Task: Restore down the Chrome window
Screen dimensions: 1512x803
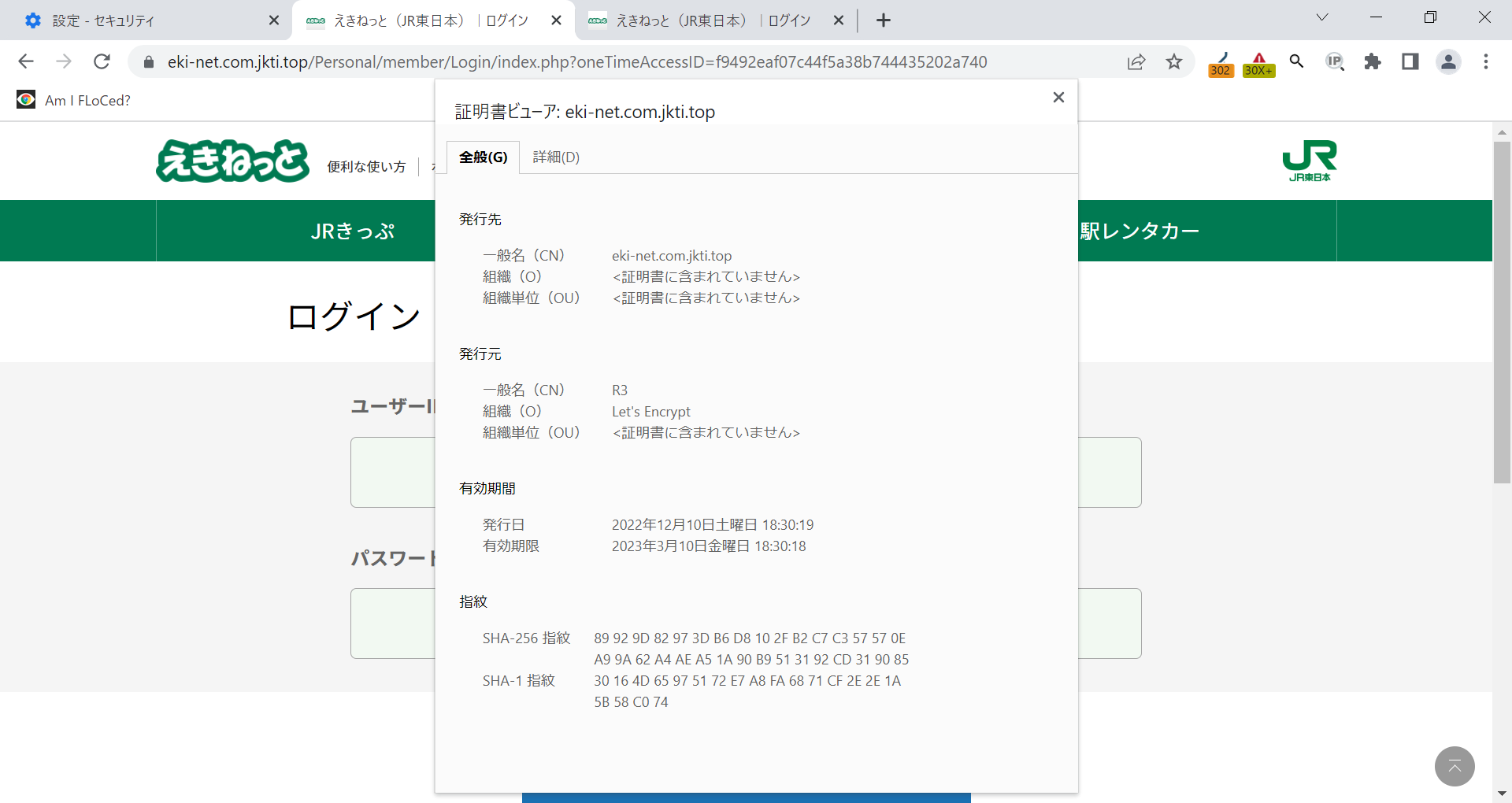Action: (x=1430, y=17)
